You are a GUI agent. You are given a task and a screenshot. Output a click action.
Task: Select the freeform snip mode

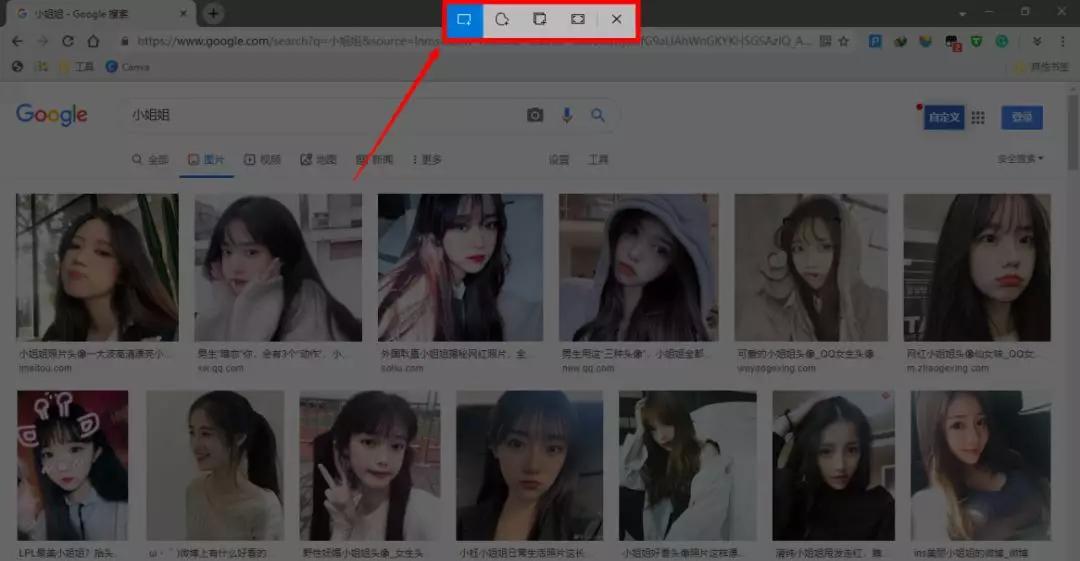click(502, 19)
